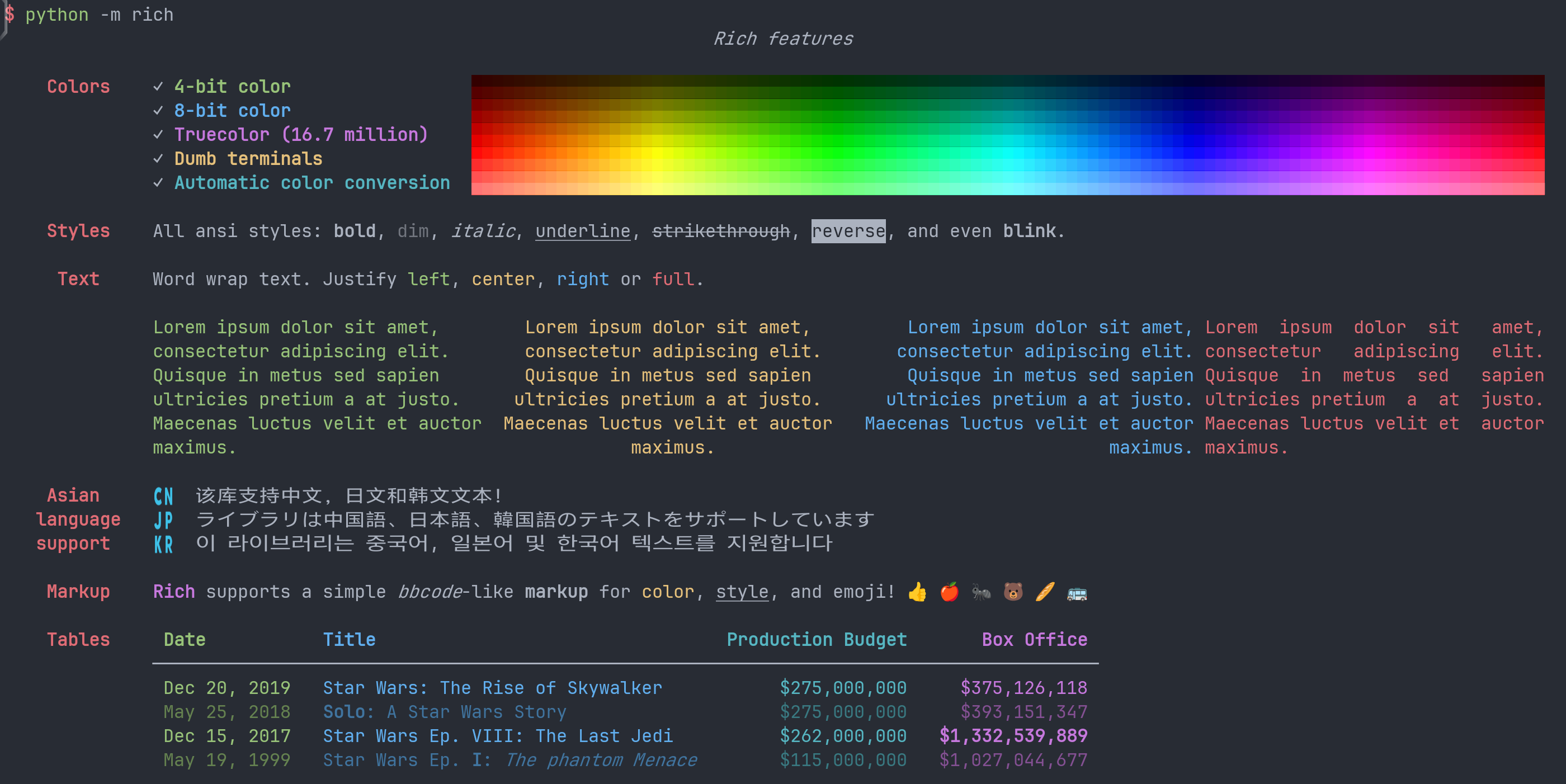1566x784 pixels.
Task: Click the CN flag icon
Action: coord(163,496)
